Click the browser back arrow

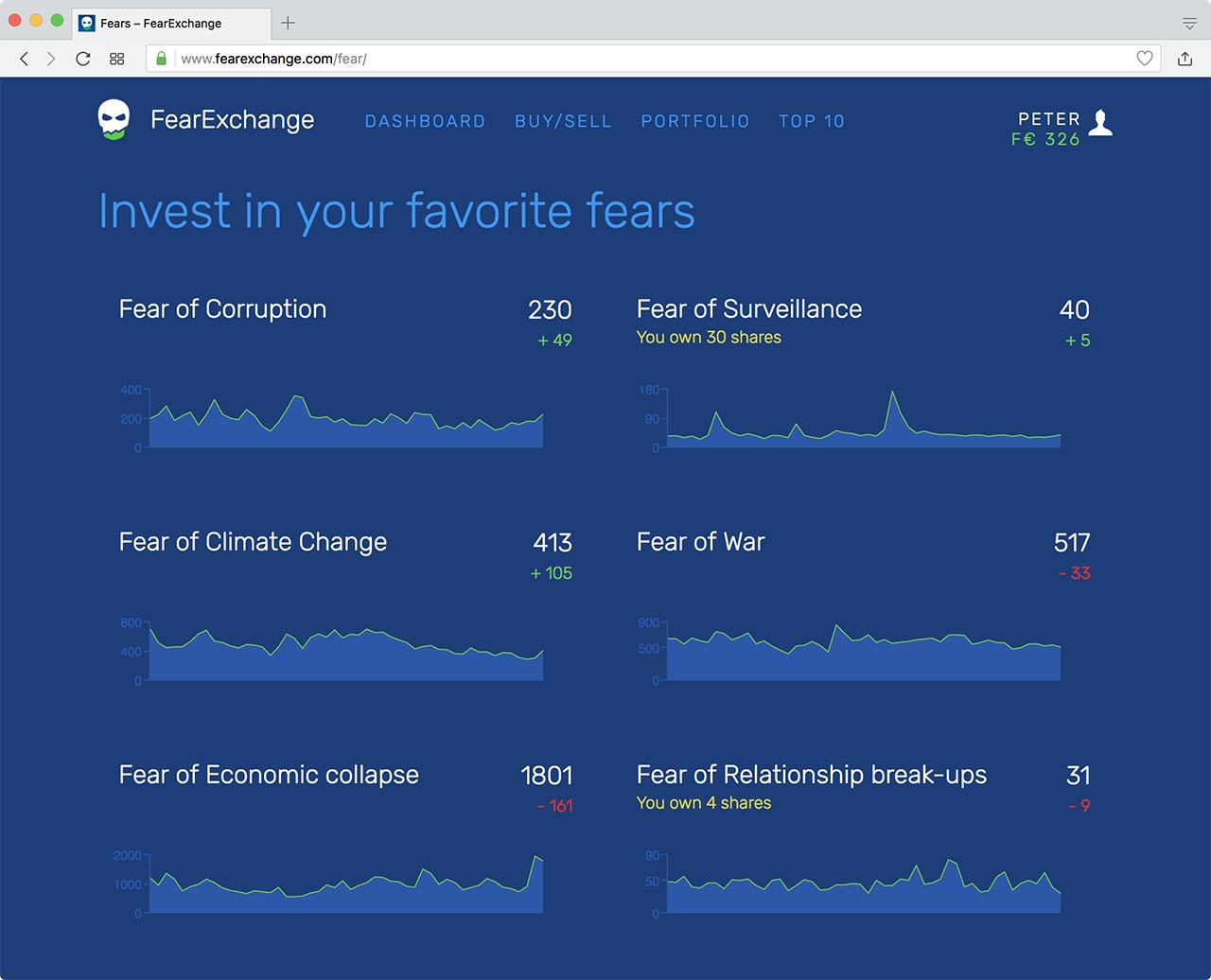pyautogui.click(x=25, y=59)
